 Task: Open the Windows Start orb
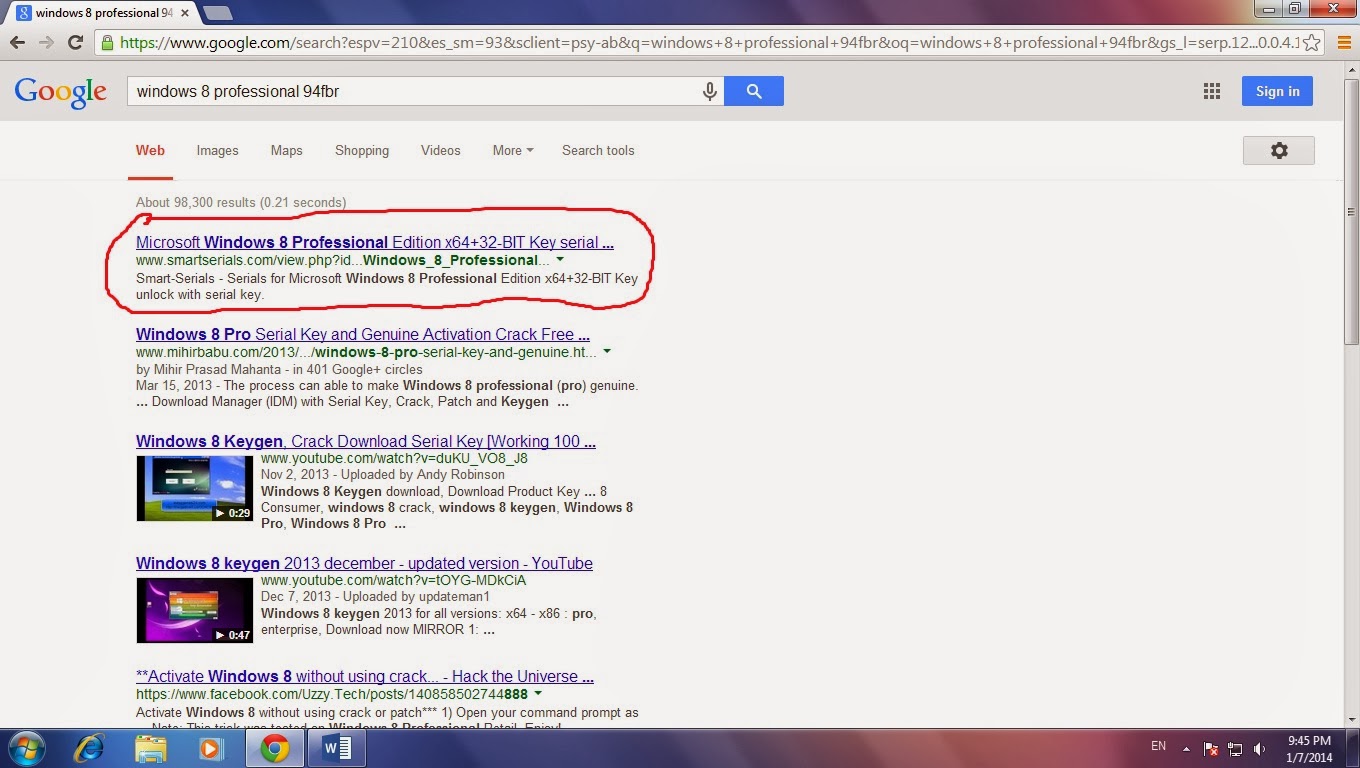coord(26,747)
